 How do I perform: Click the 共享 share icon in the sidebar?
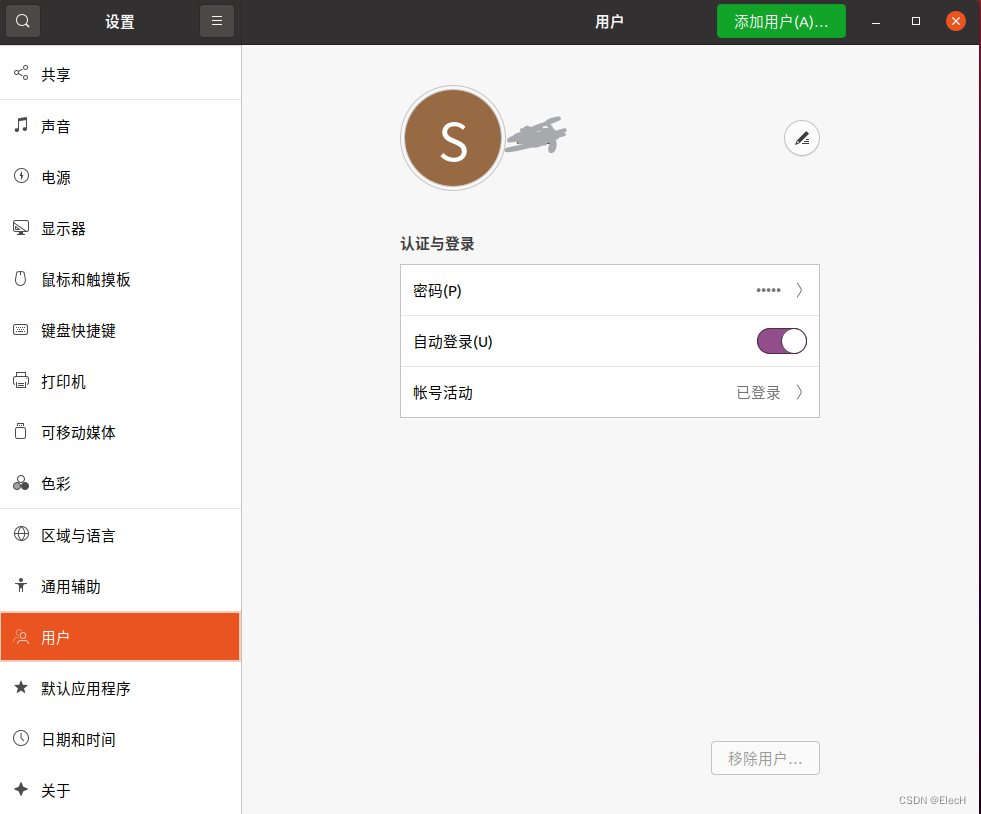[x=21, y=74]
